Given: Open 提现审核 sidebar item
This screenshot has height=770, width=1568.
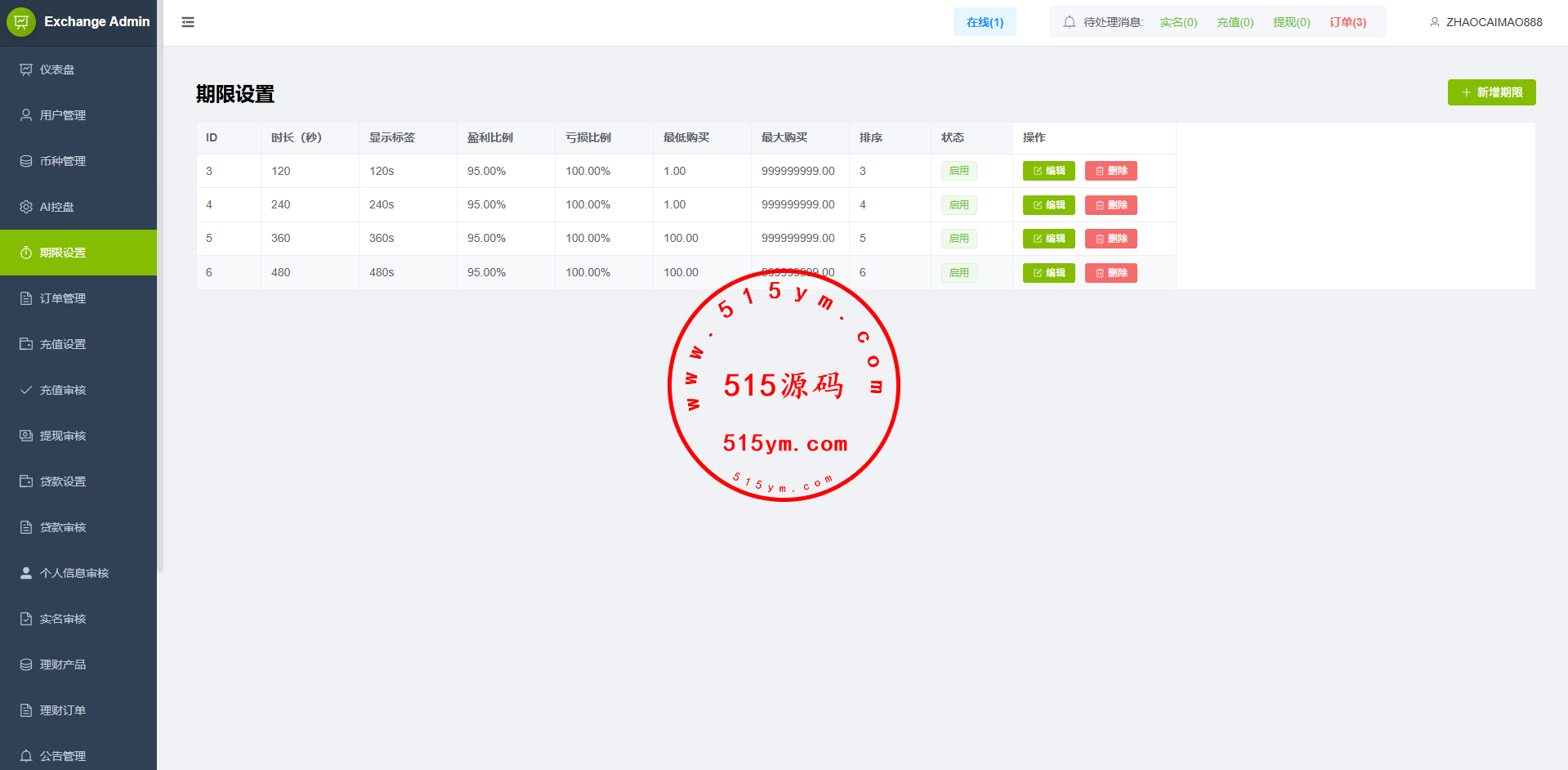Looking at the screenshot, I should point(62,436).
